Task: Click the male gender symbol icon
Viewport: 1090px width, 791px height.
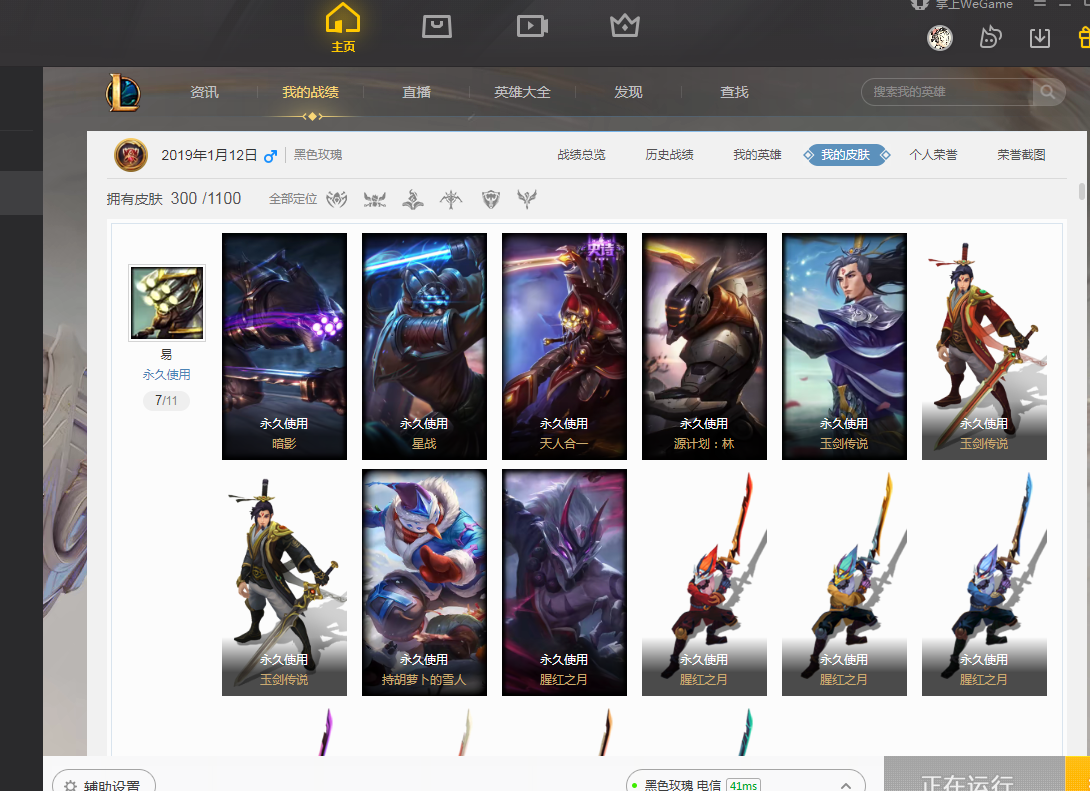Action: (270, 156)
